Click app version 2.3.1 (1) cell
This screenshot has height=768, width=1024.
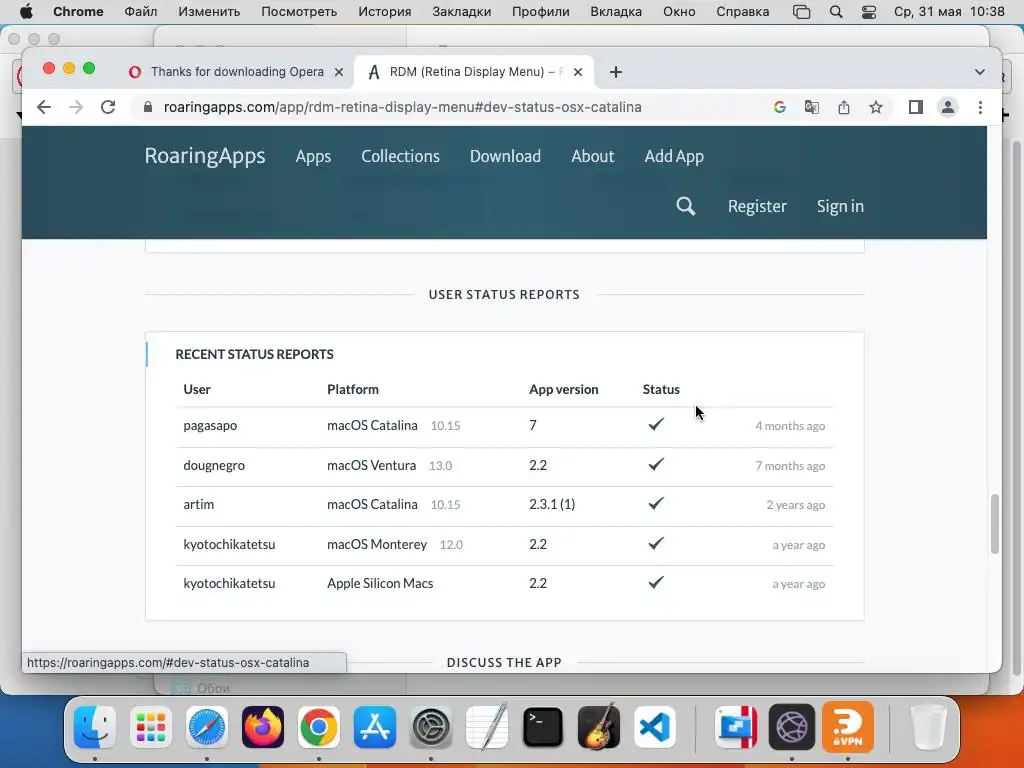[552, 505]
